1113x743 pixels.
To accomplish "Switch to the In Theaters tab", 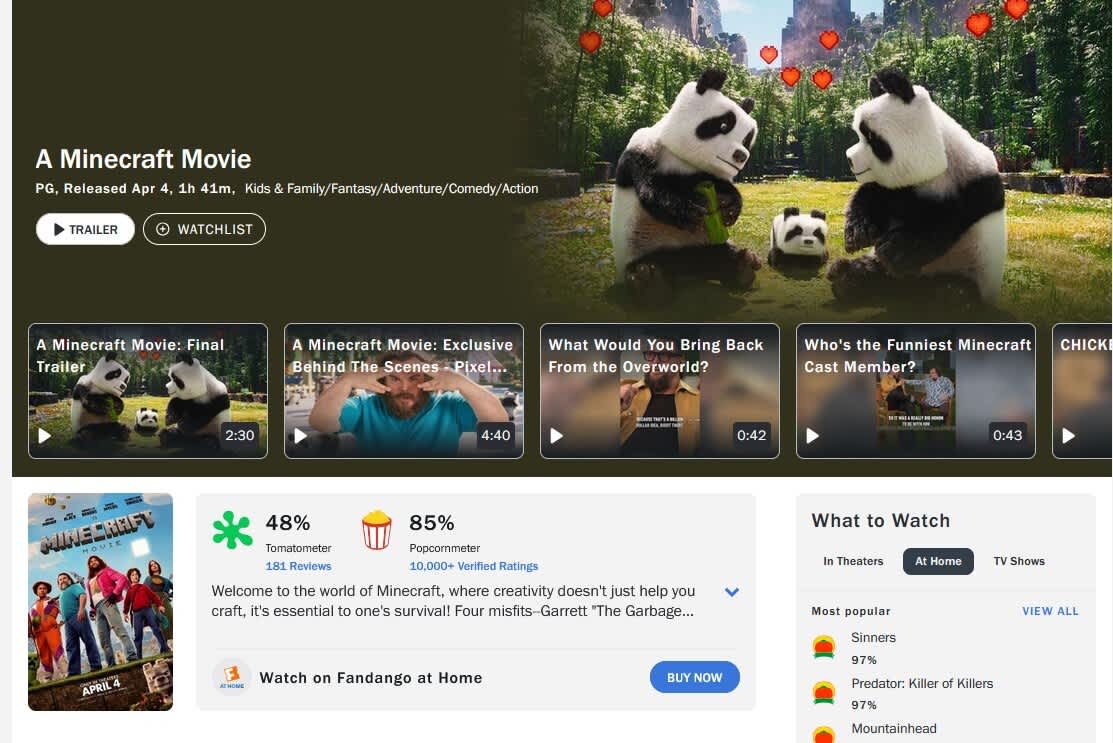I will click(853, 561).
